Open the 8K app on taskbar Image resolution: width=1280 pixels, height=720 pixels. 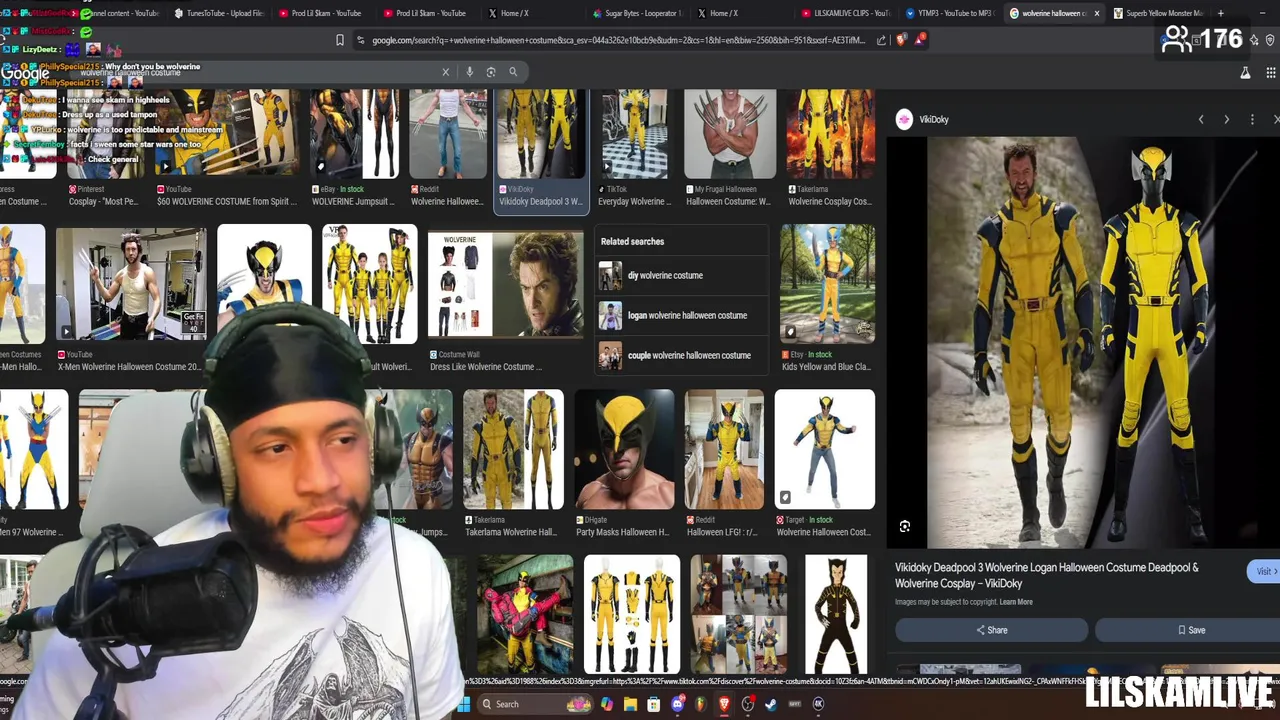[818, 704]
